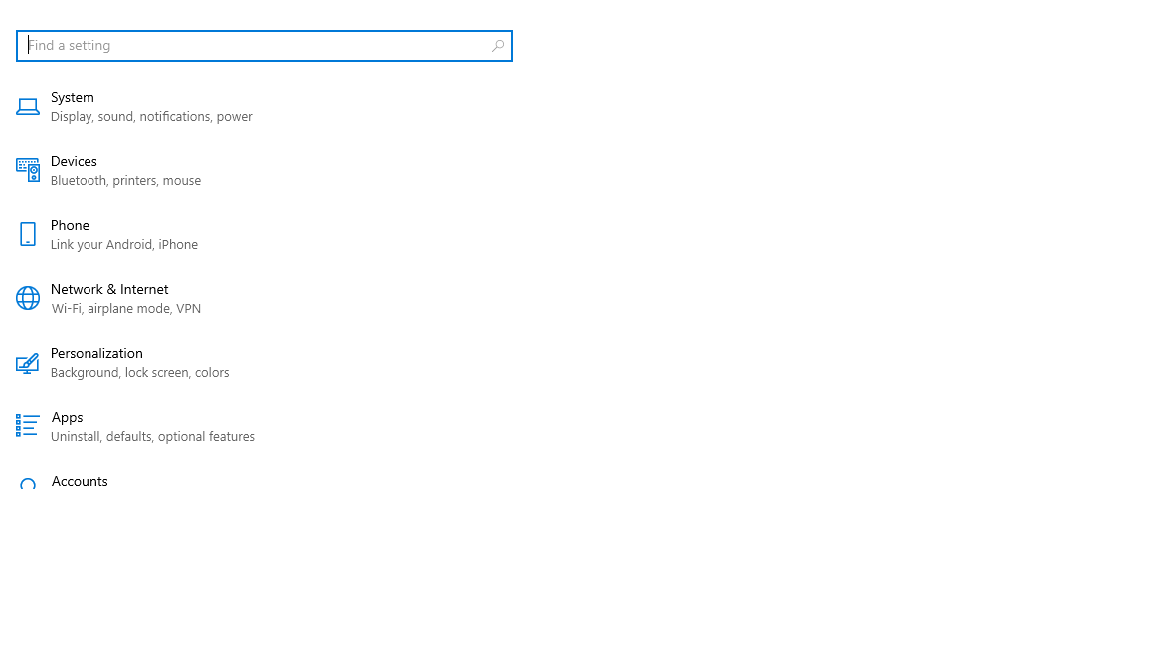Click the magnifier icon in the search box
The width and height of the screenshot is (1152, 648).
click(497, 46)
